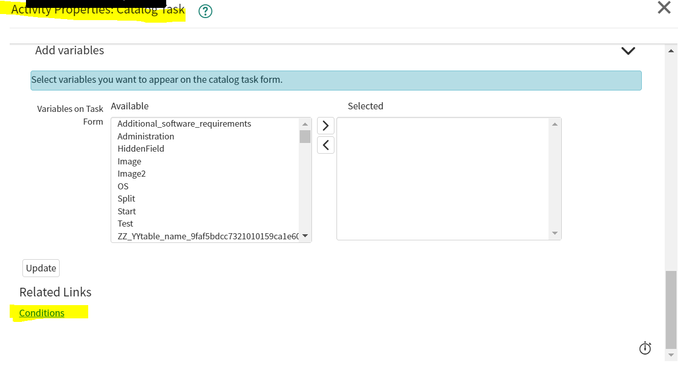Click the move right arrow button
This screenshot has width=678, height=366.
tap(326, 125)
